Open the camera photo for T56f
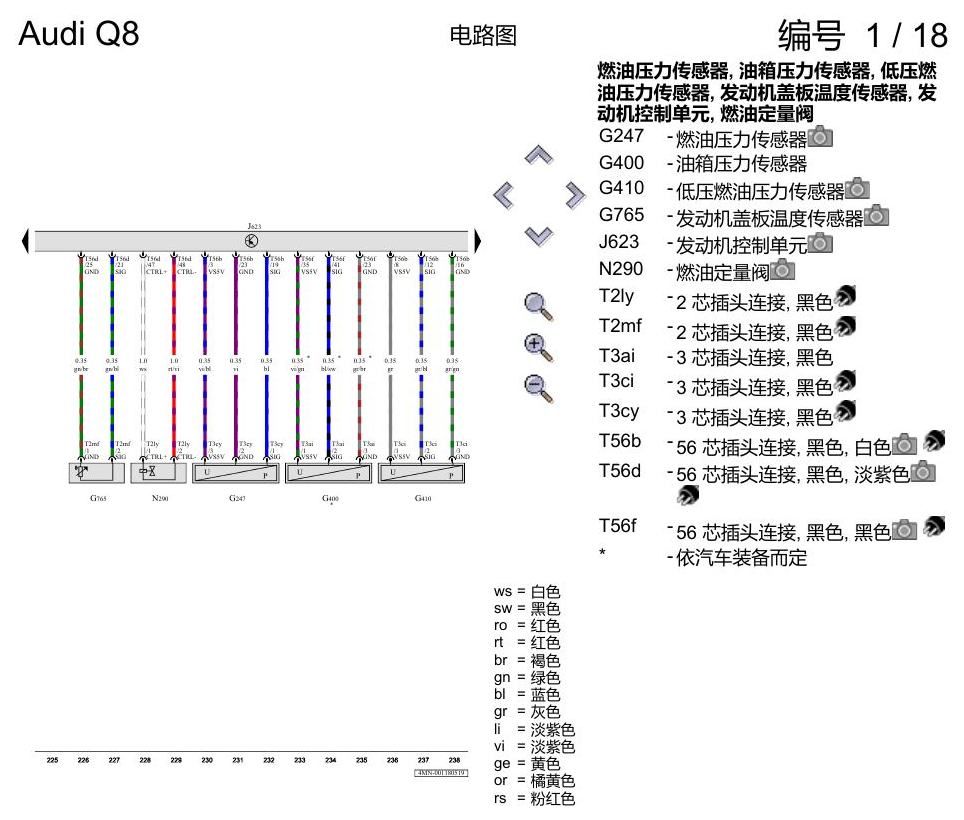Viewport: 964px width, 820px height. [x=904, y=529]
